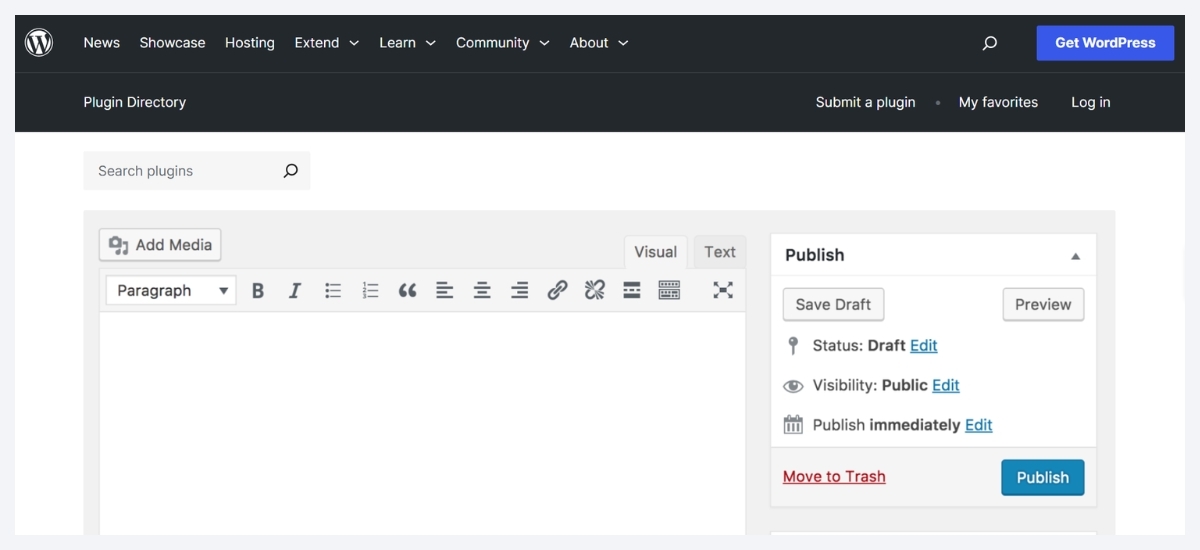Insert or edit a link
The width and height of the screenshot is (1200, 550).
(557, 291)
